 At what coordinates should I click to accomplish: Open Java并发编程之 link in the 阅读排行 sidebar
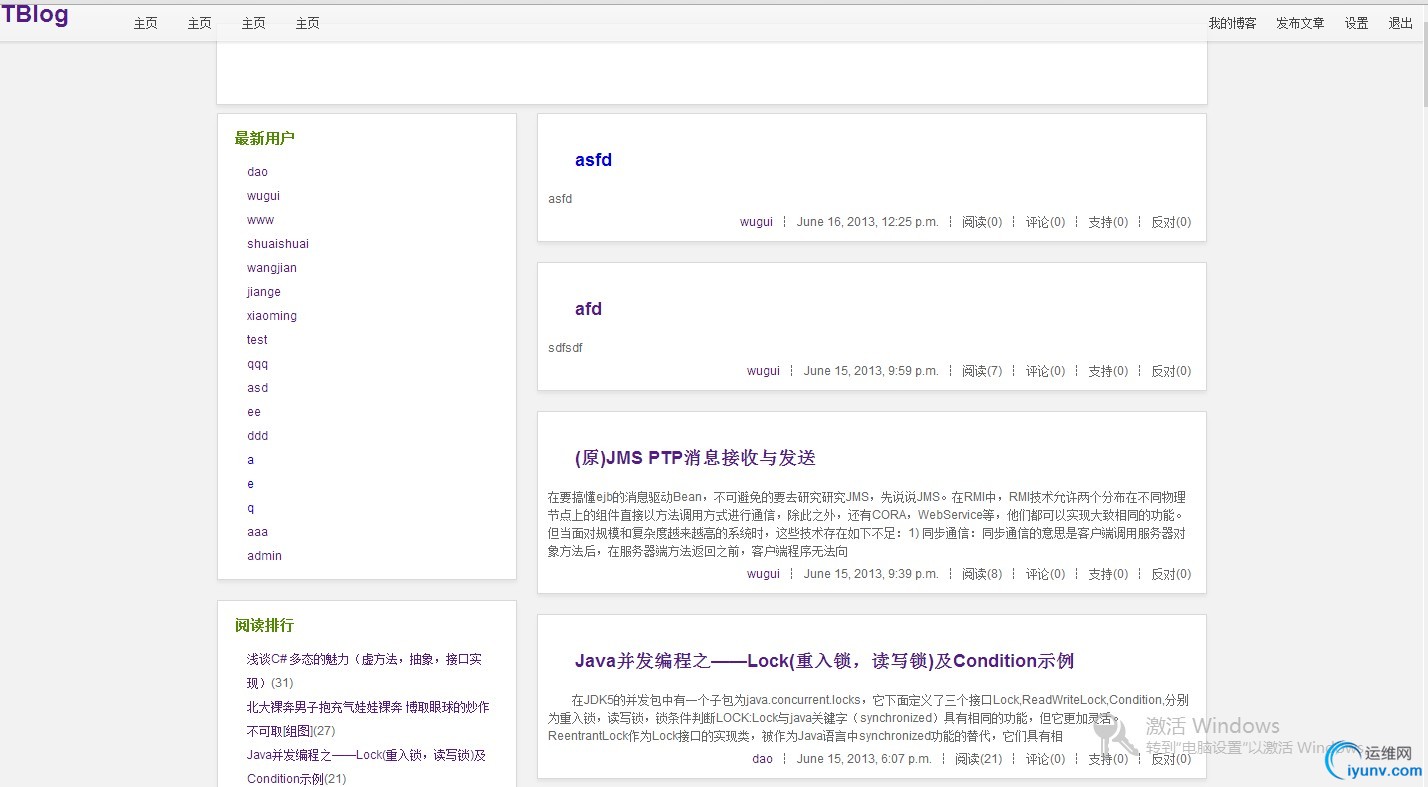point(366,767)
